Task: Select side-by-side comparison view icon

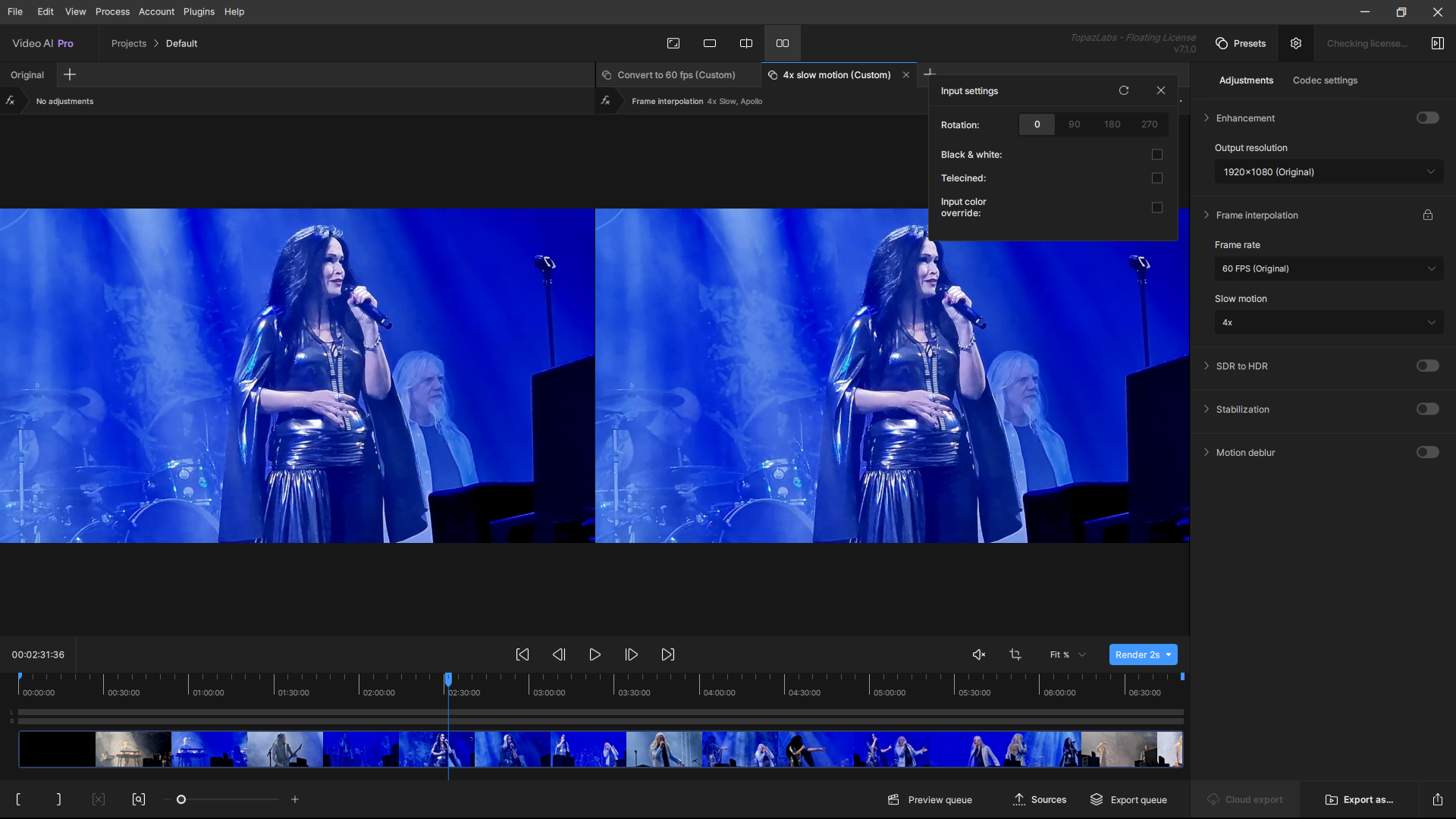Action: coord(783,43)
